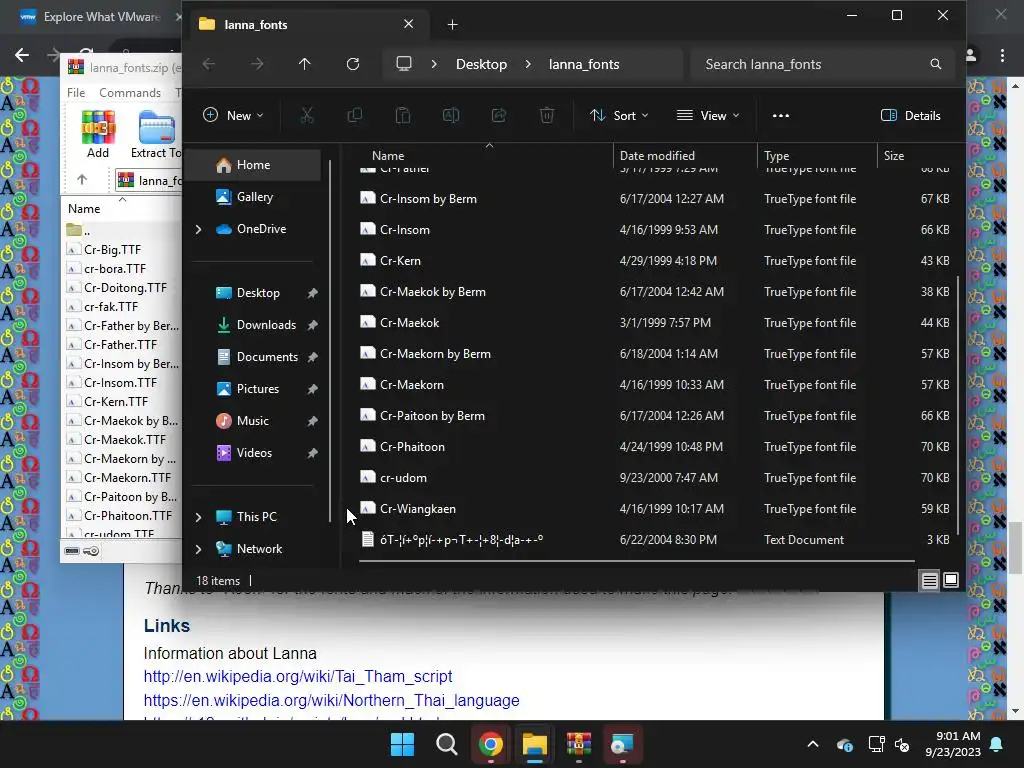The width and height of the screenshot is (1024, 768).
Task: Toggle the Details pane
Action: (910, 116)
